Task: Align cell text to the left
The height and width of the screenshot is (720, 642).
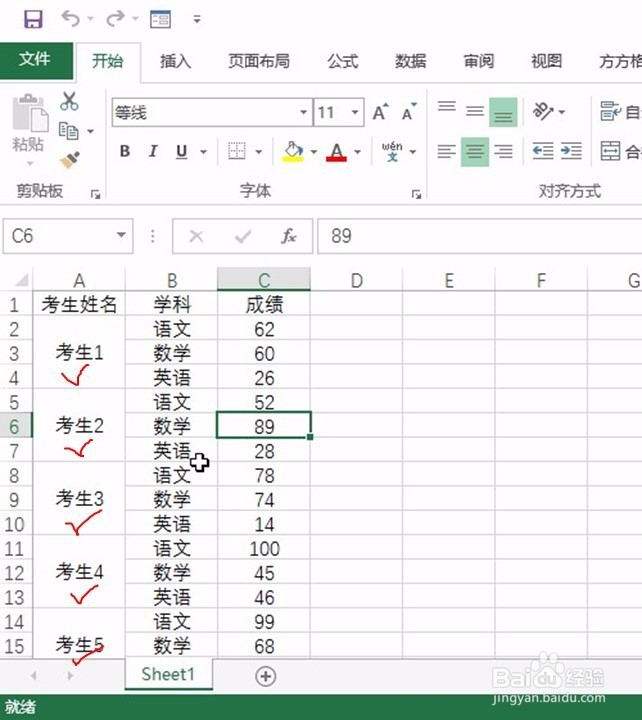Action: 446,151
